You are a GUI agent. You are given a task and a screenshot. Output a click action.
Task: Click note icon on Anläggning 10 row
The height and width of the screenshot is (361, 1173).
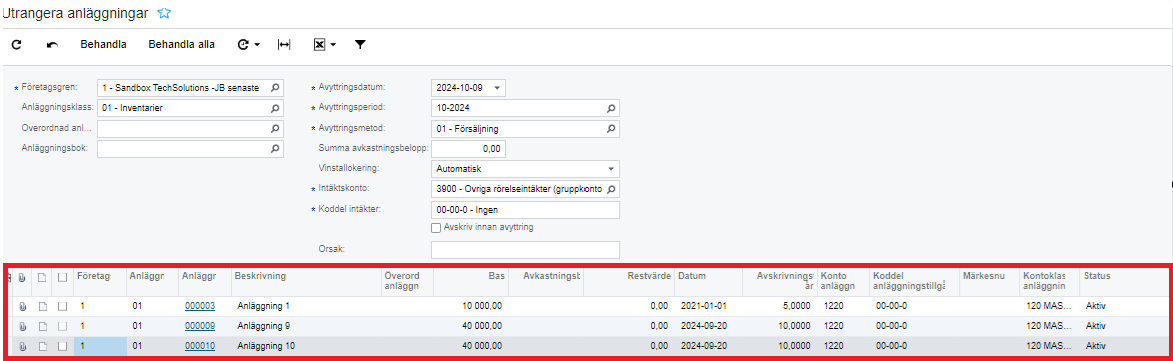coord(43,346)
